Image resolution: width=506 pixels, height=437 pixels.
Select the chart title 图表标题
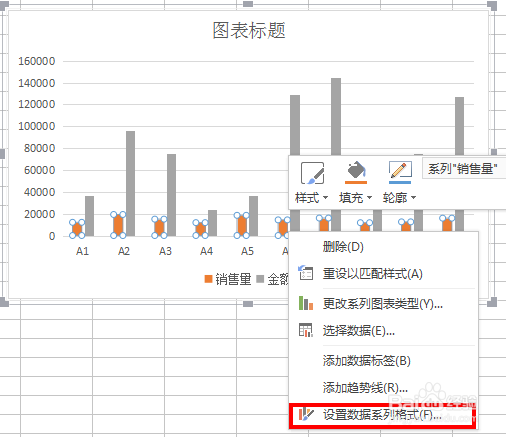tap(249, 30)
